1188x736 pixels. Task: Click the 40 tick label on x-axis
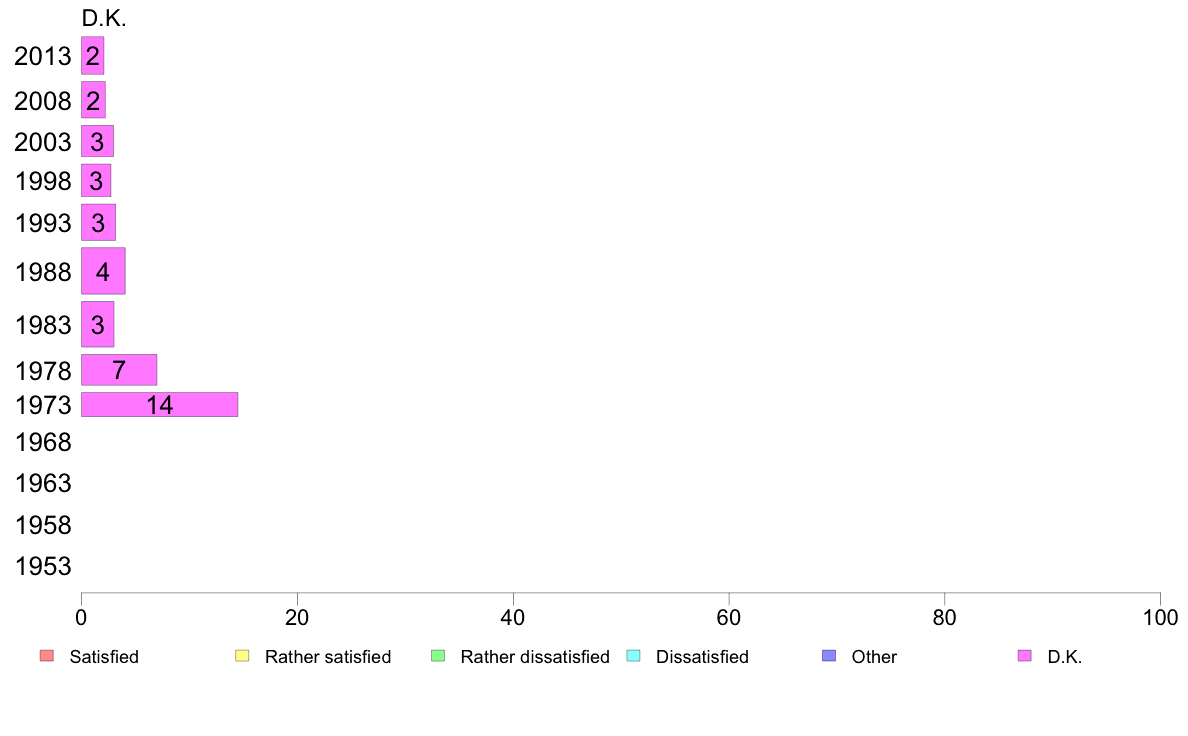[513, 618]
